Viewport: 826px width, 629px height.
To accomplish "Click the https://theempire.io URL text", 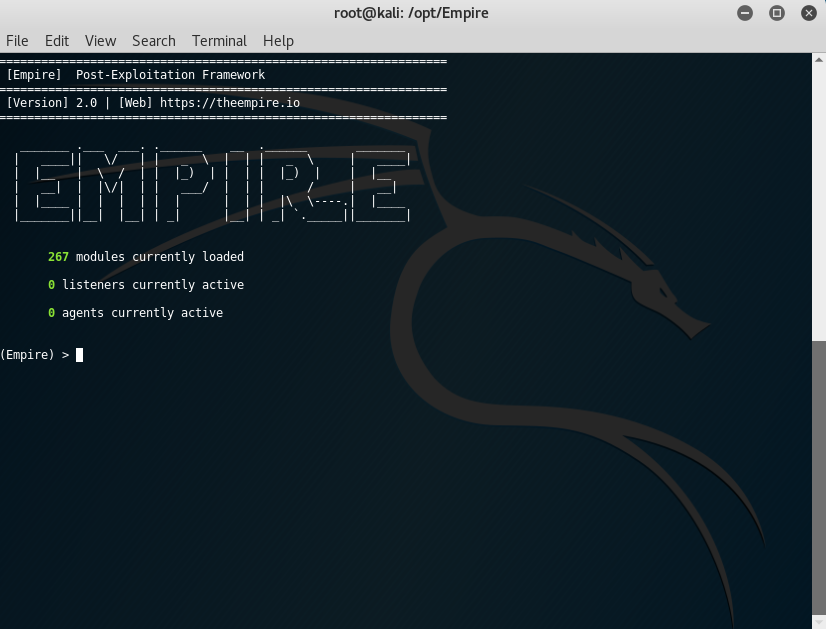I will [x=230, y=103].
